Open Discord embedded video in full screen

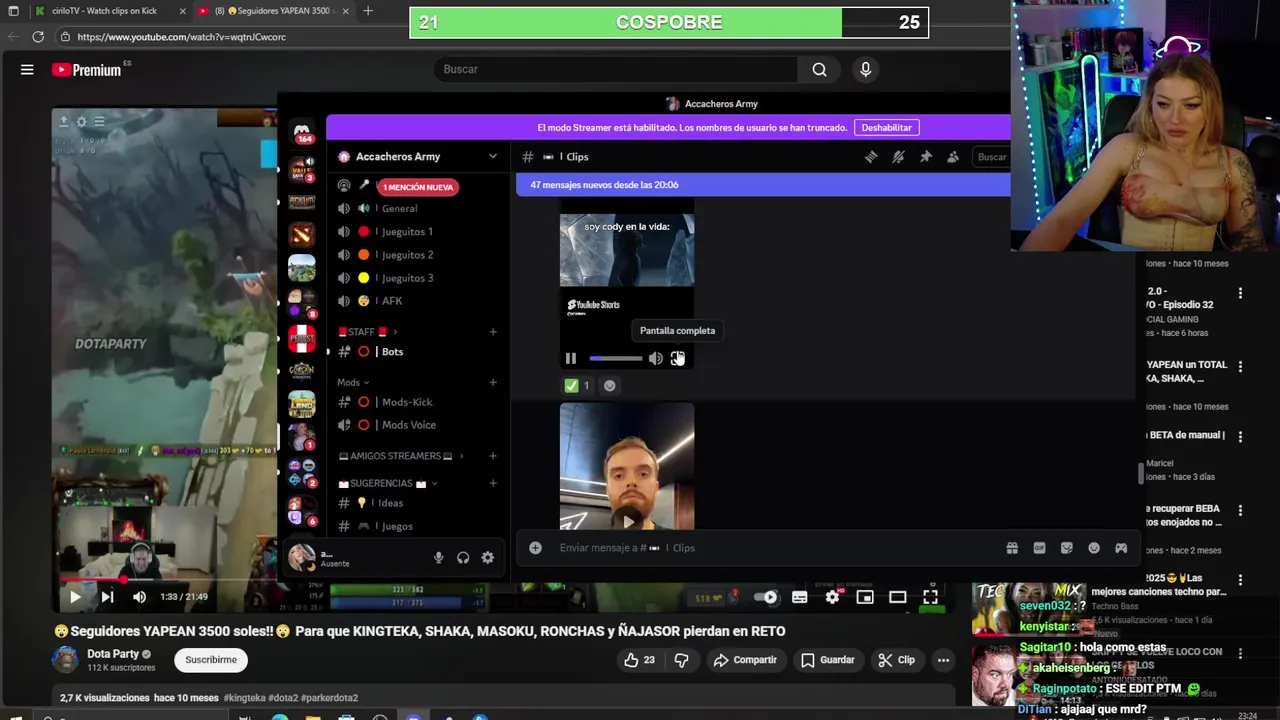(x=677, y=358)
